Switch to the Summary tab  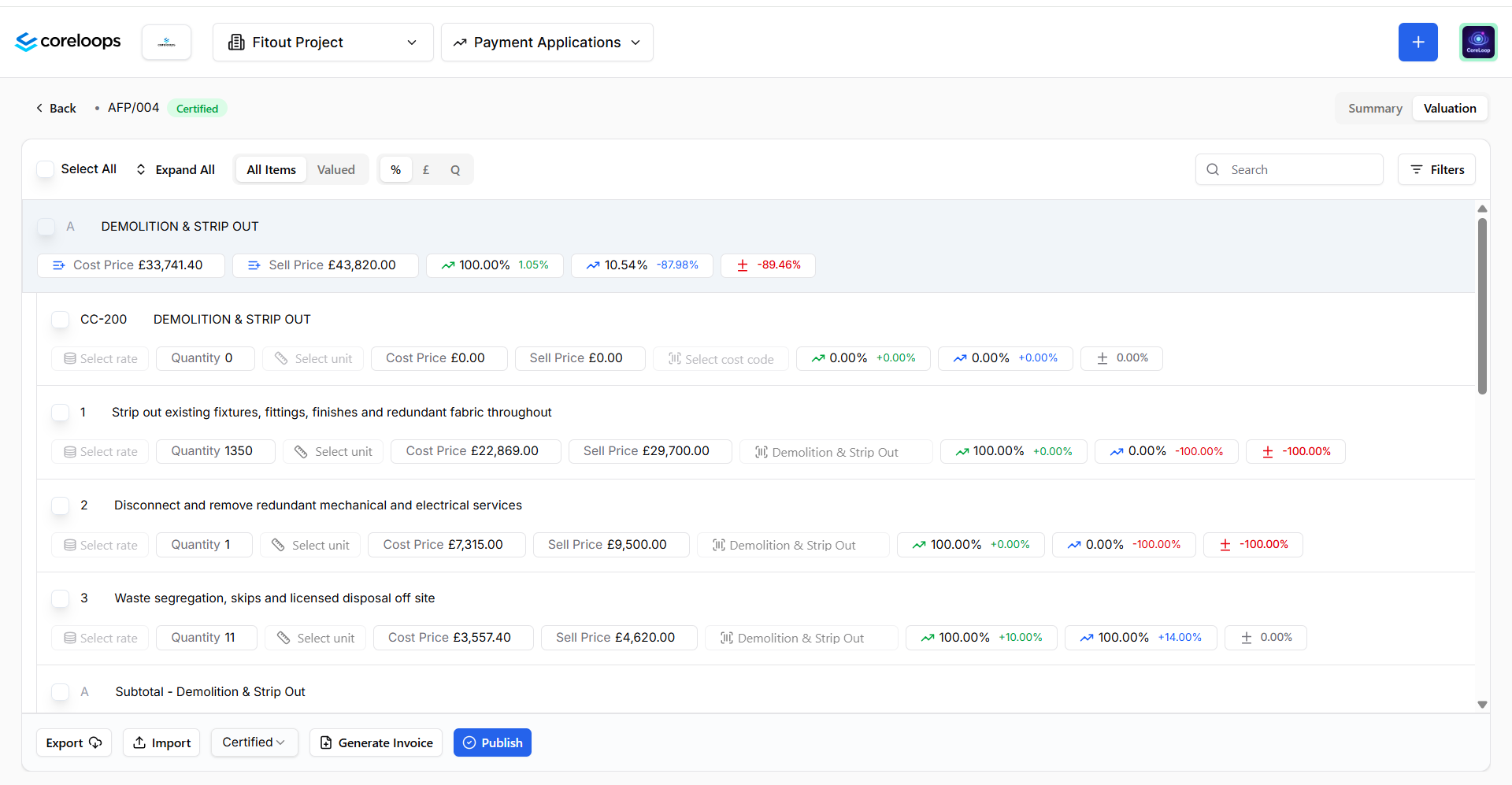click(1375, 108)
